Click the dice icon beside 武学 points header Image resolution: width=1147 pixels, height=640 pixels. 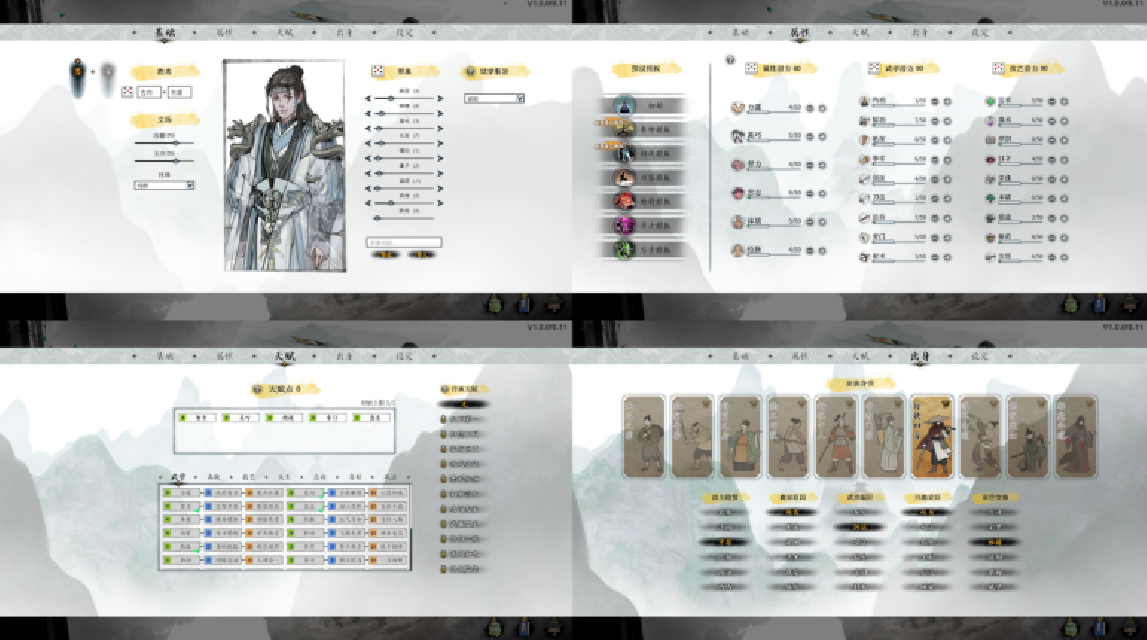tap(874, 68)
